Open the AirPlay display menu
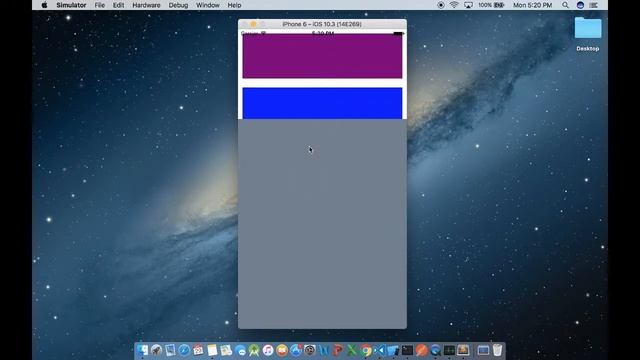 [468, 5]
